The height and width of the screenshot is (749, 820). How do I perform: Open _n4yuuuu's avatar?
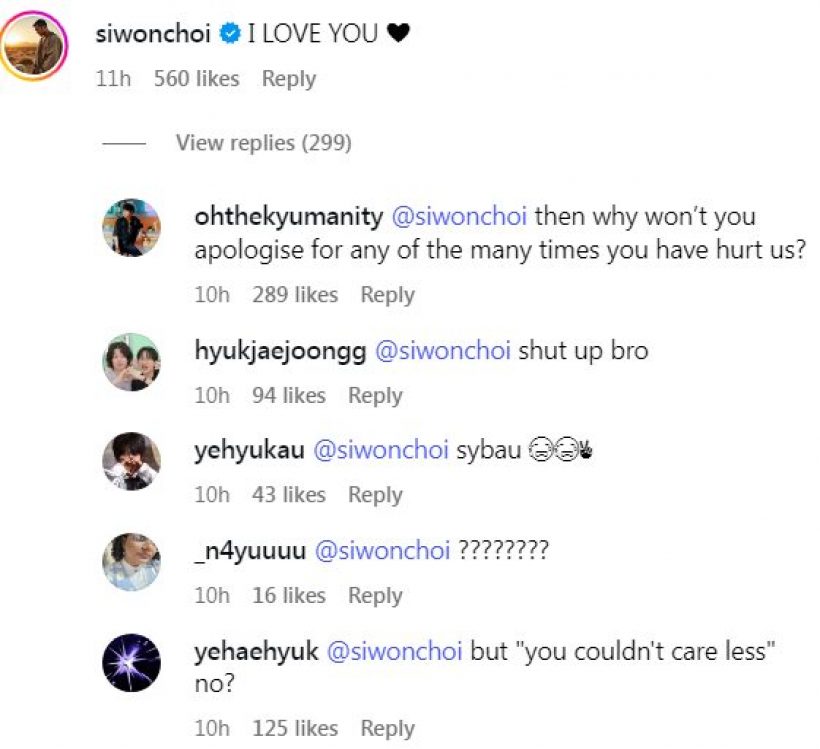point(131,562)
